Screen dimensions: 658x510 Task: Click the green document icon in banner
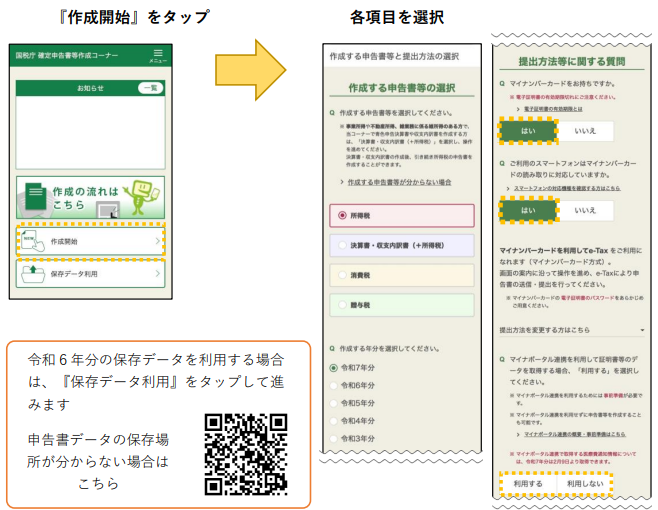coord(38,198)
